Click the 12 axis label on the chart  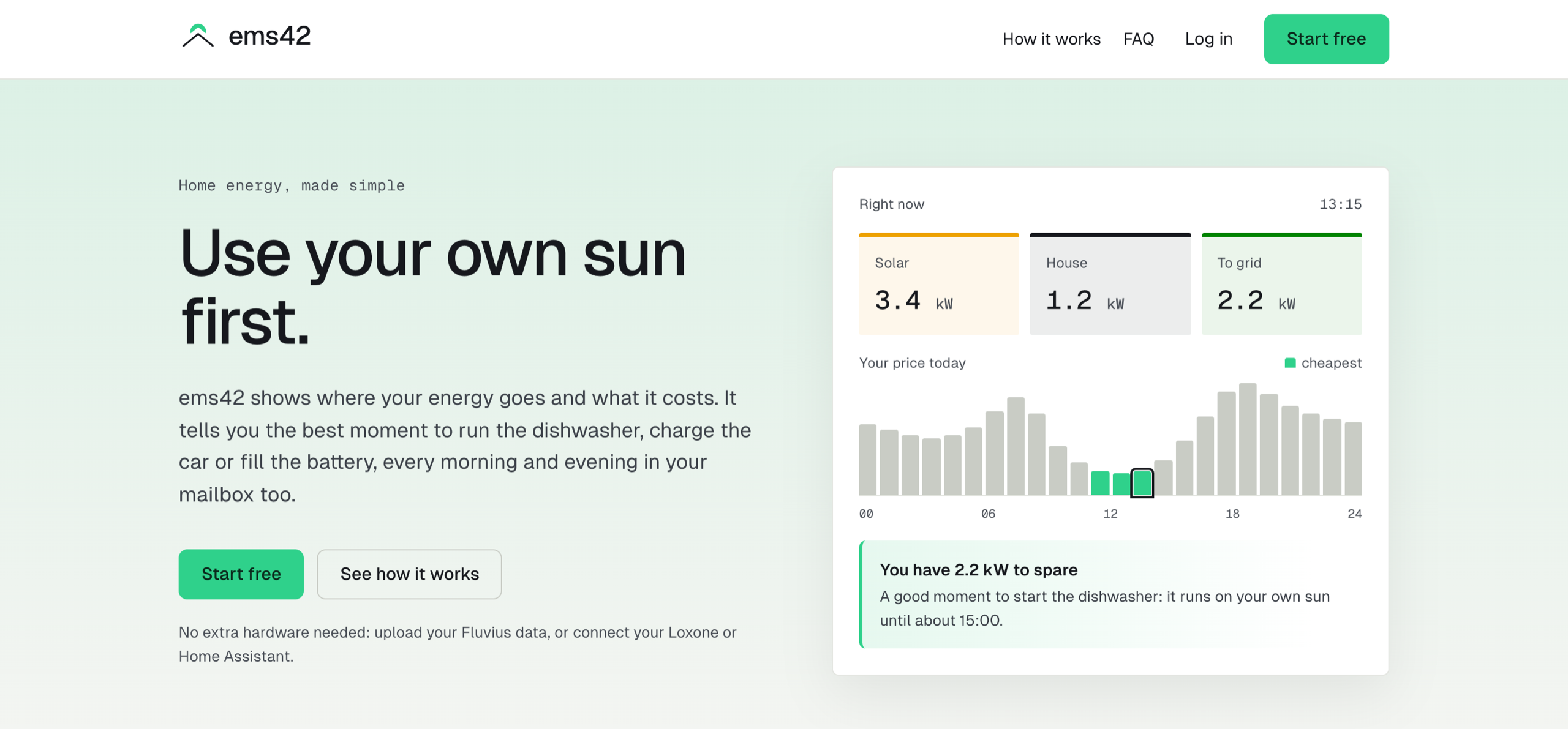[x=1110, y=514]
